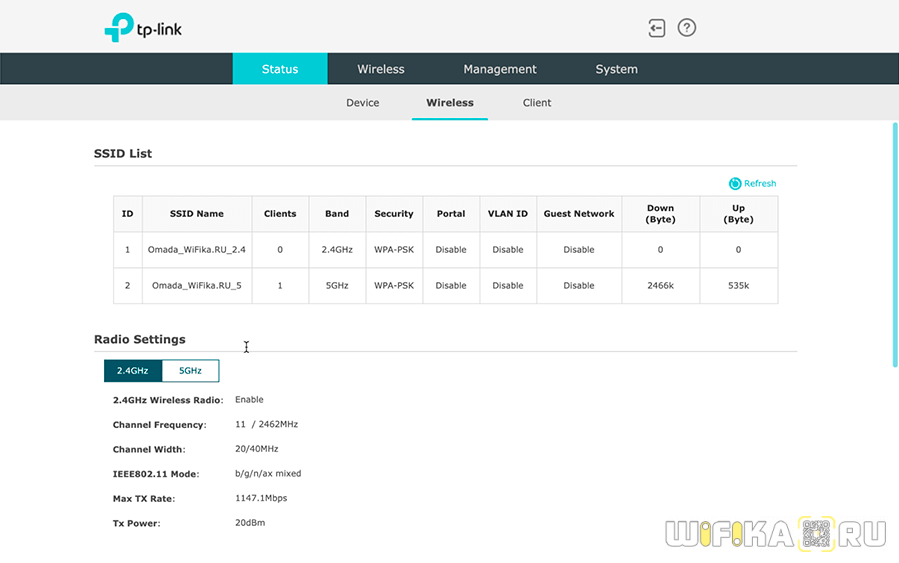Switch to the Device sub-tab
This screenshot has height=563, width=899.
(362, 103)
